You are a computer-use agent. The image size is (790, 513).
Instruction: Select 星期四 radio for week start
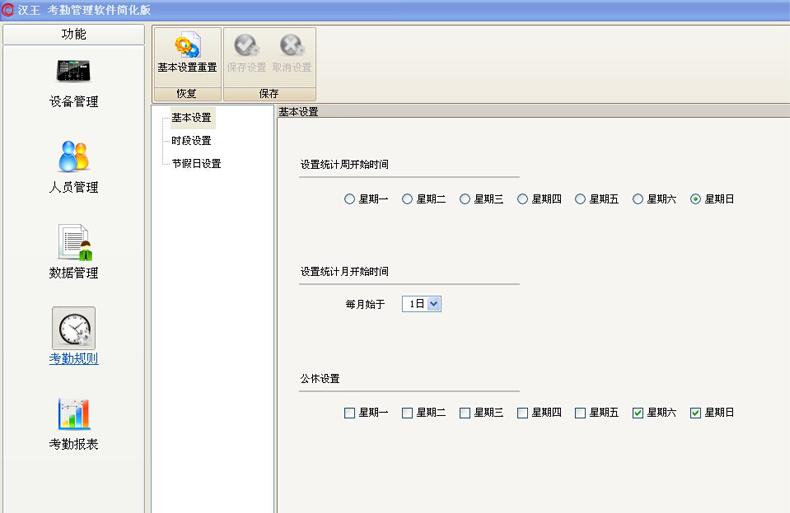[523, 199]
